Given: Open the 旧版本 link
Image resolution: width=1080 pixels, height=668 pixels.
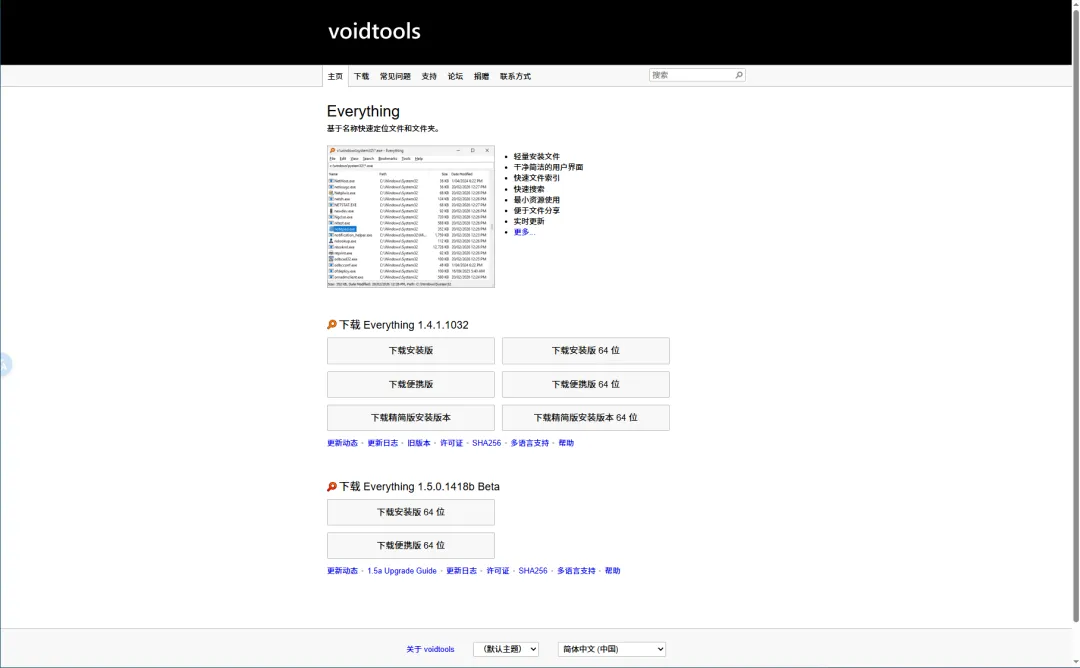Looking at the screenshot, I should tap(419, 443).
